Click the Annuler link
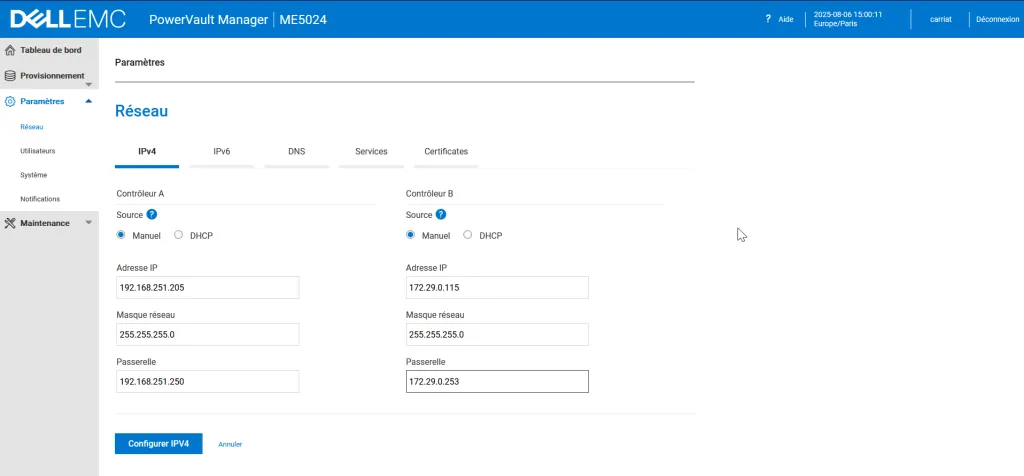Image resolution: width=1024 pixels, height=476 pixels. pyautogui.click(x=230, y=444)
